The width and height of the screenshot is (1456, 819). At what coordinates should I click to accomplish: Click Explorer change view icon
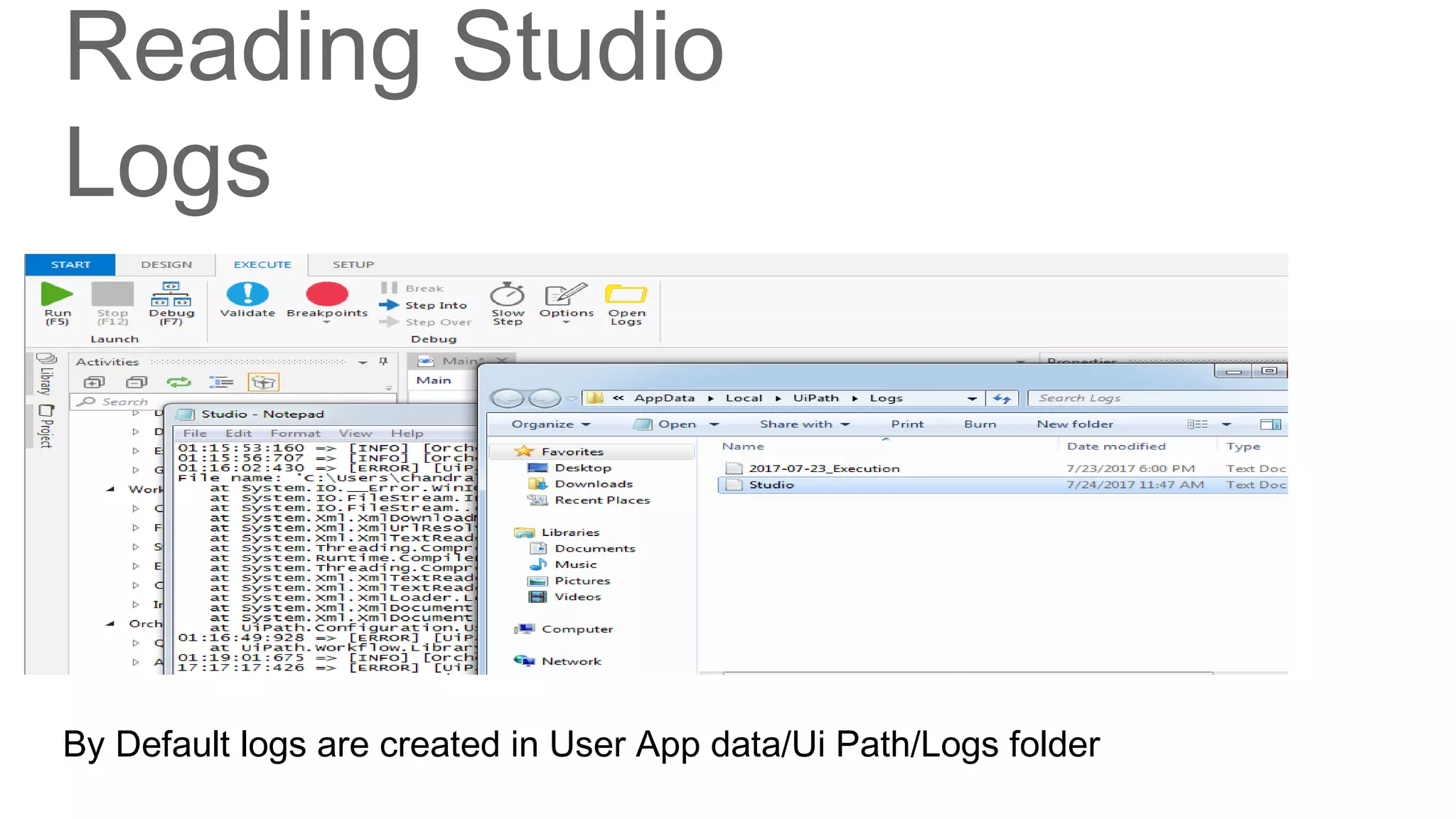click(1197, 424)
